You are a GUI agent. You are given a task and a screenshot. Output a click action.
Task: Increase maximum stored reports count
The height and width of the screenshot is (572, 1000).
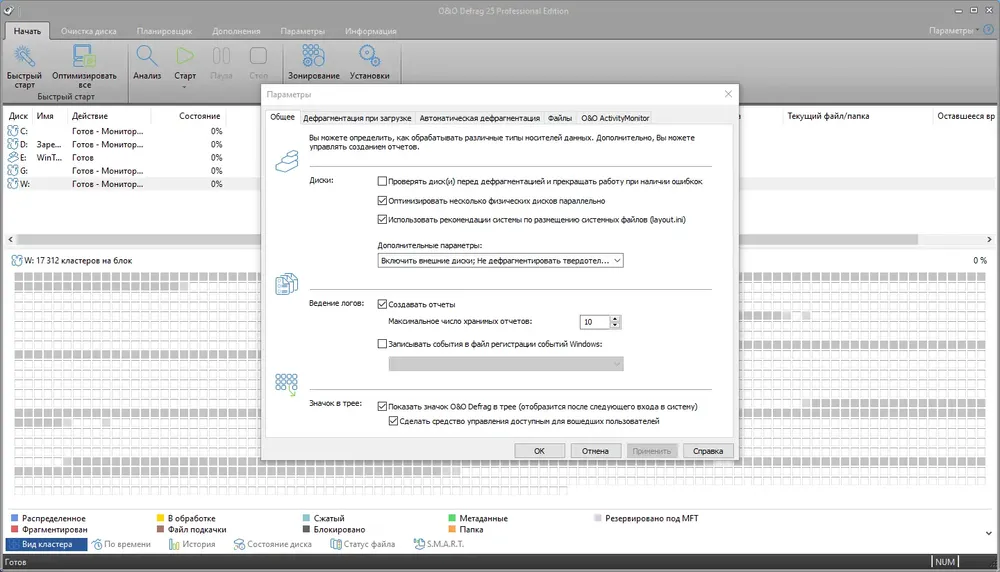click(615, 318)
